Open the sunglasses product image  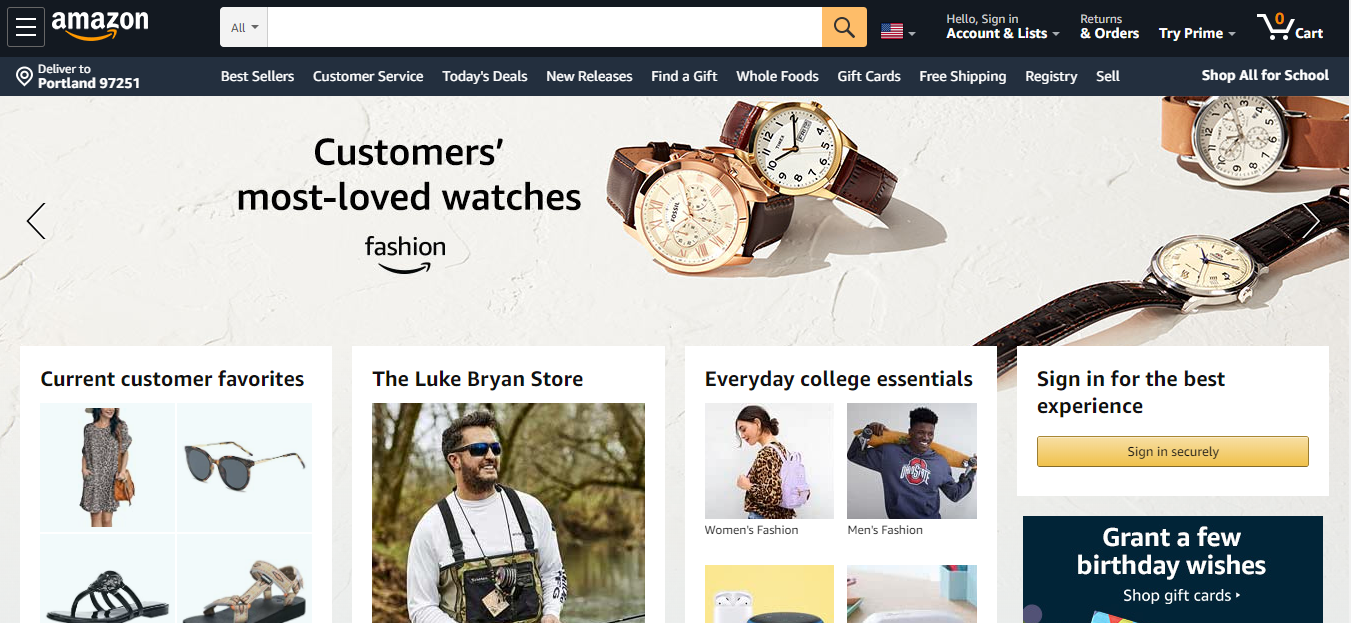(x=244, y=467)
